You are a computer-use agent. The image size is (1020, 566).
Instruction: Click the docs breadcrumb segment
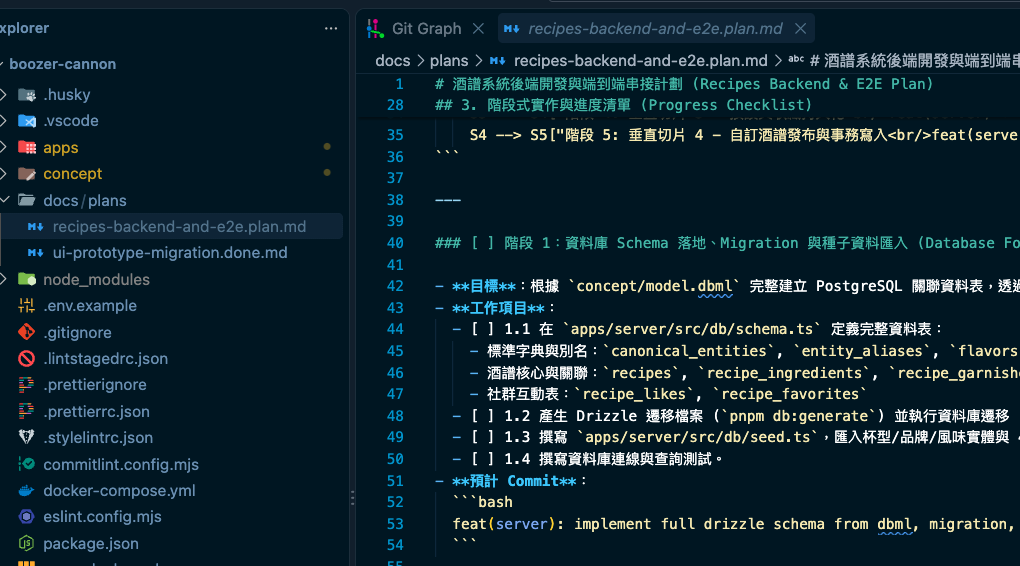(x=393, y=61)
